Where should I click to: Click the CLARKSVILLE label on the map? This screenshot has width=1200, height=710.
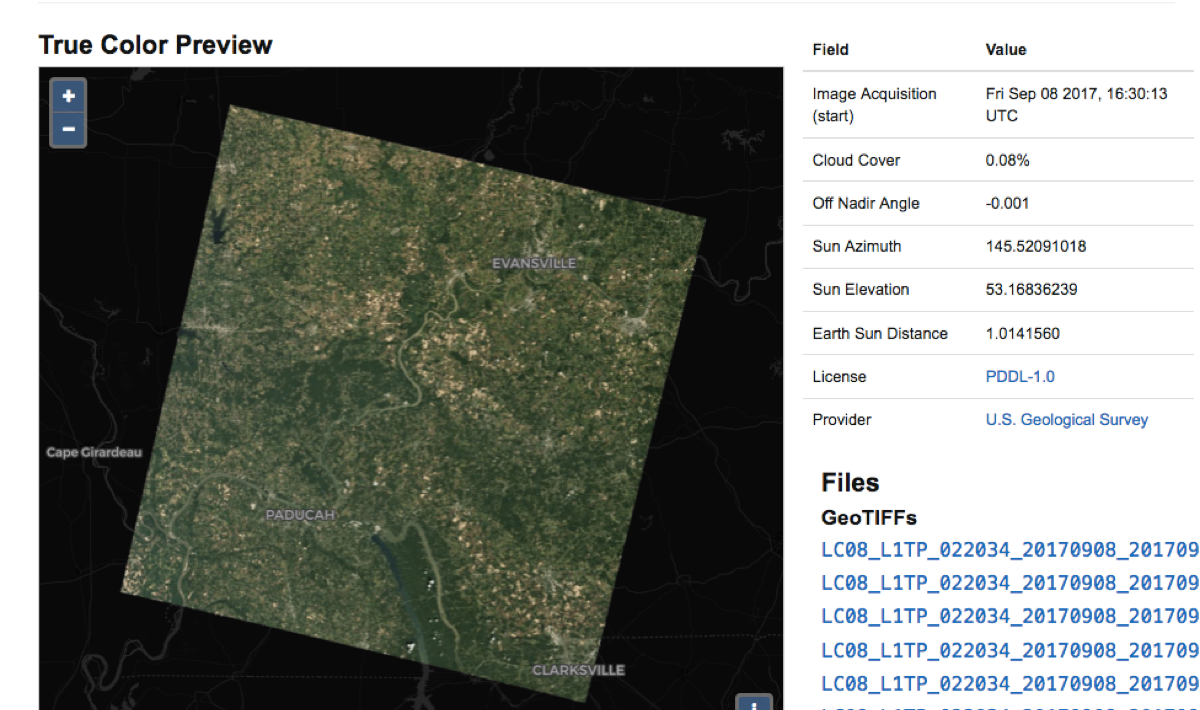[x=578, y=670]
